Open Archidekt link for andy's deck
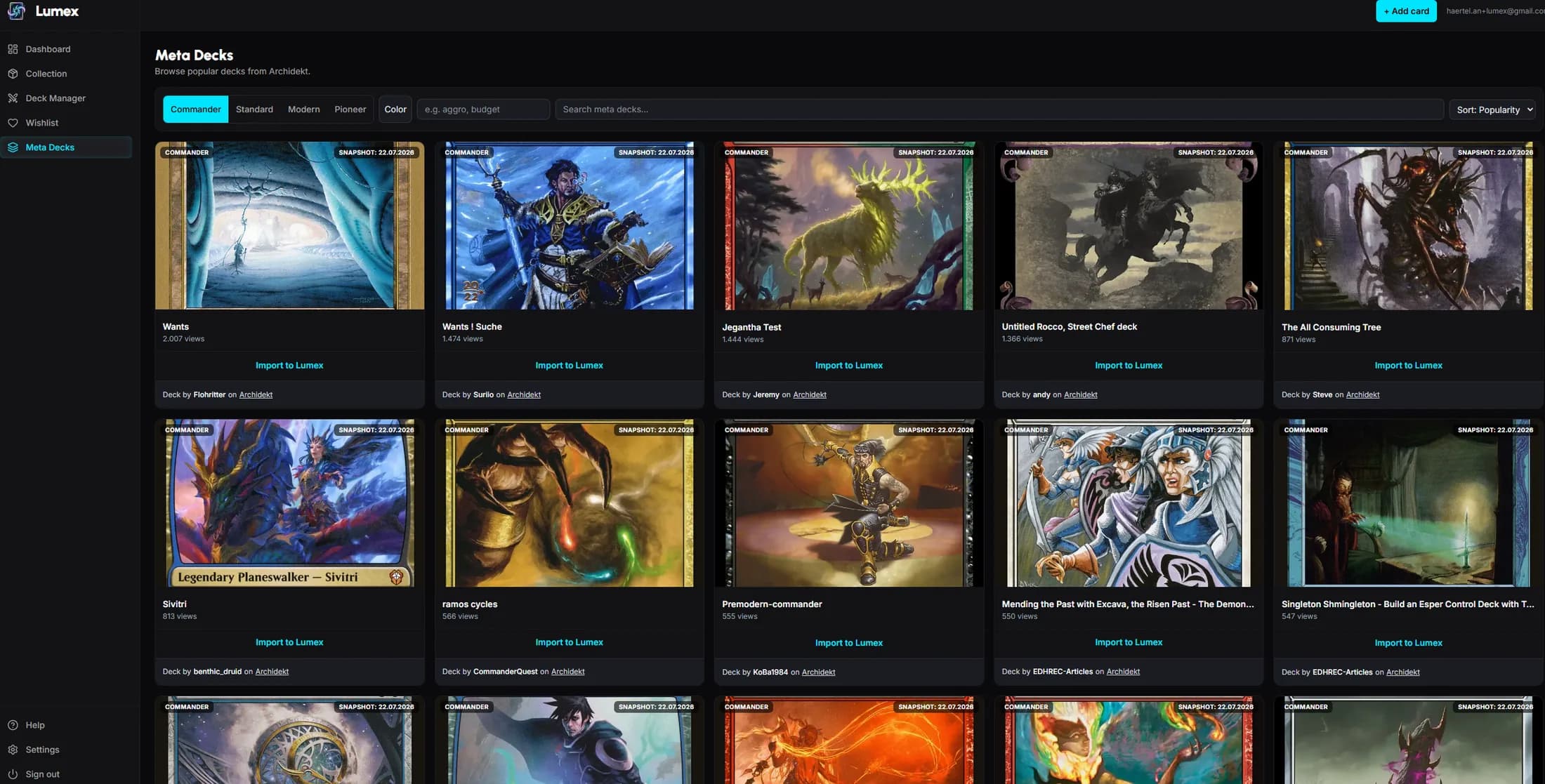 tap(1081, 394)
